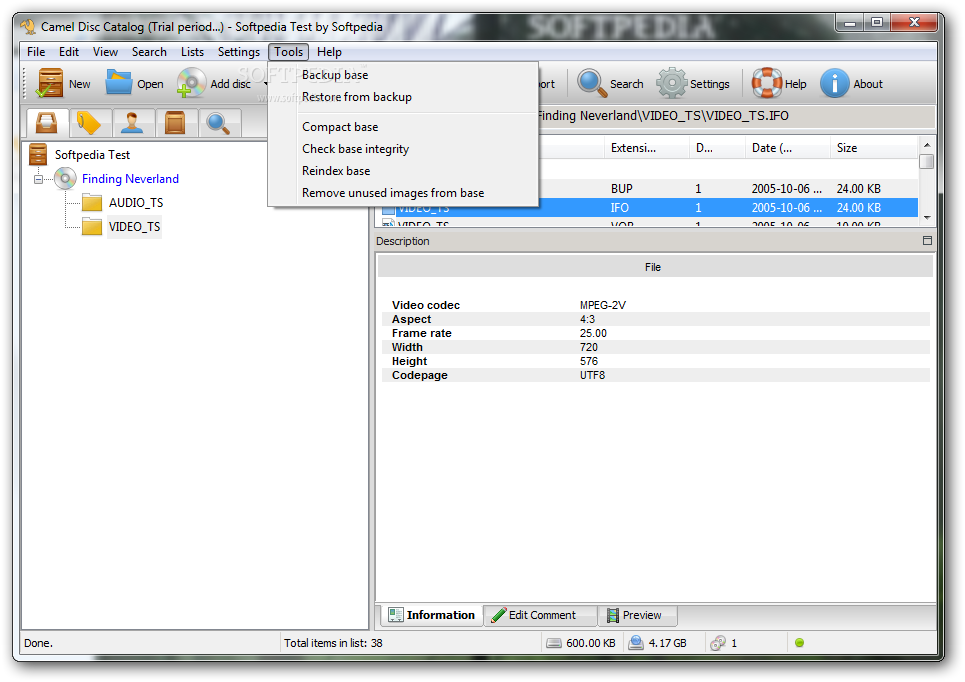Select the highlighted IFO file row
Image resolution: width=965 pixels, height=682 pixels.
pos(646,207)
